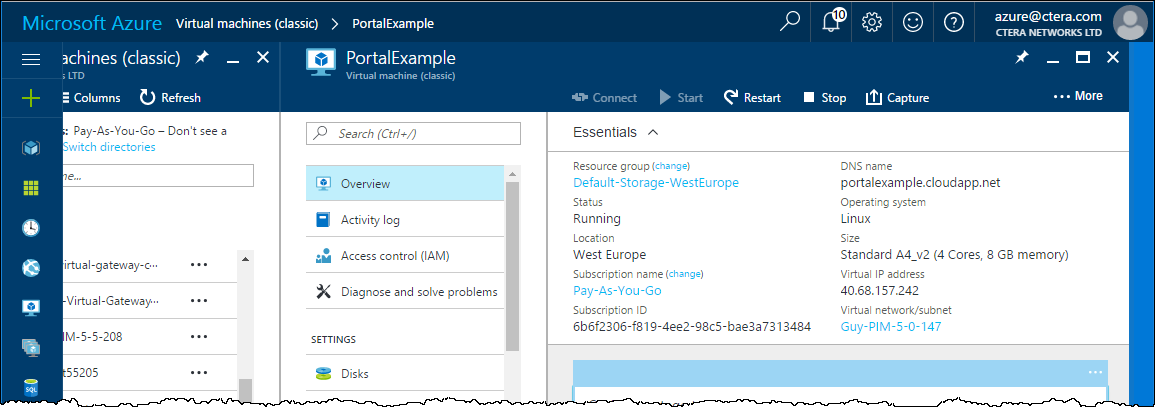Open the hamburger menu in left sidebar
Viewport: 1155px width, 407px height.
pyautogui.click(x=31, y=60)
